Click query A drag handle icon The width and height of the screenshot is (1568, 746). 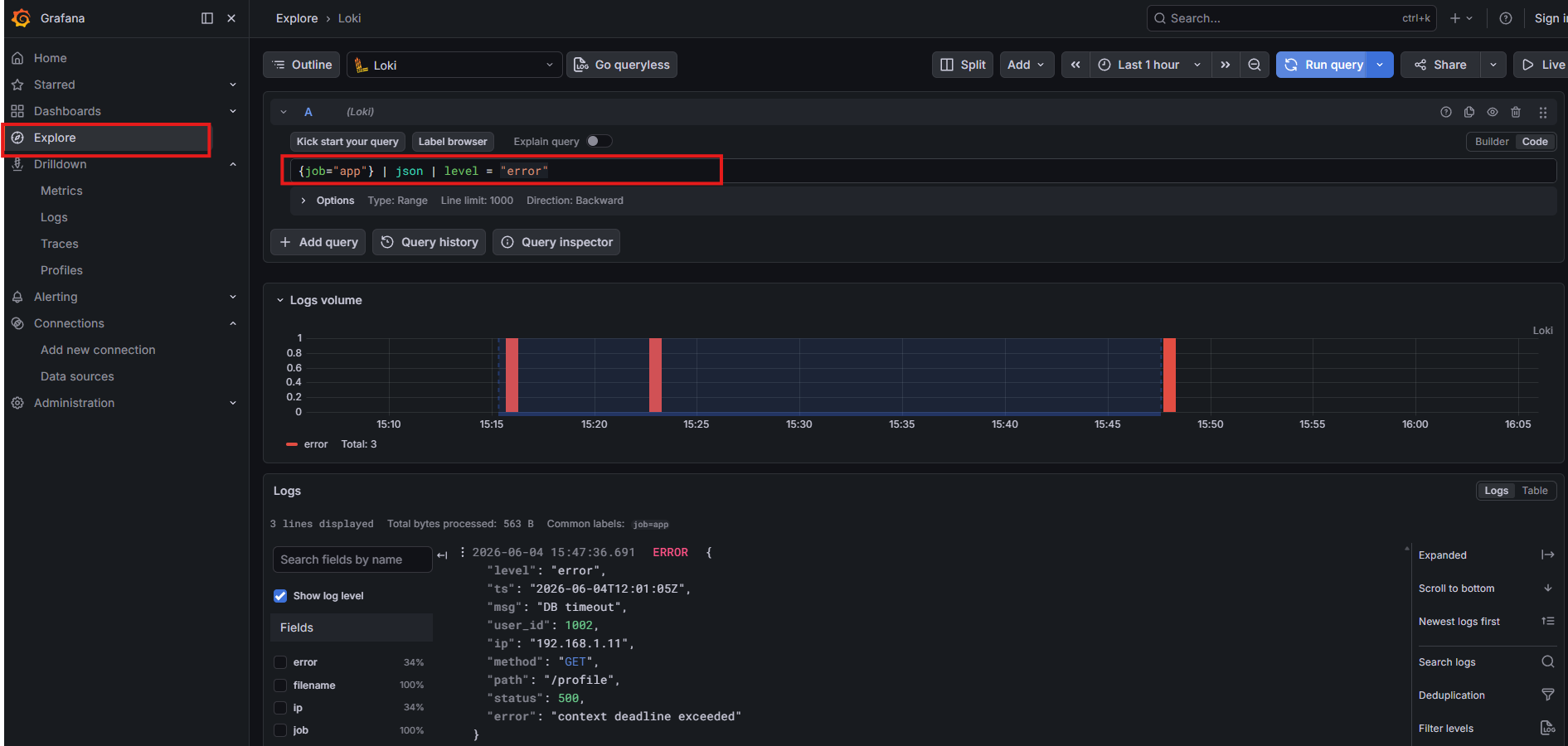pos(1543,112)
